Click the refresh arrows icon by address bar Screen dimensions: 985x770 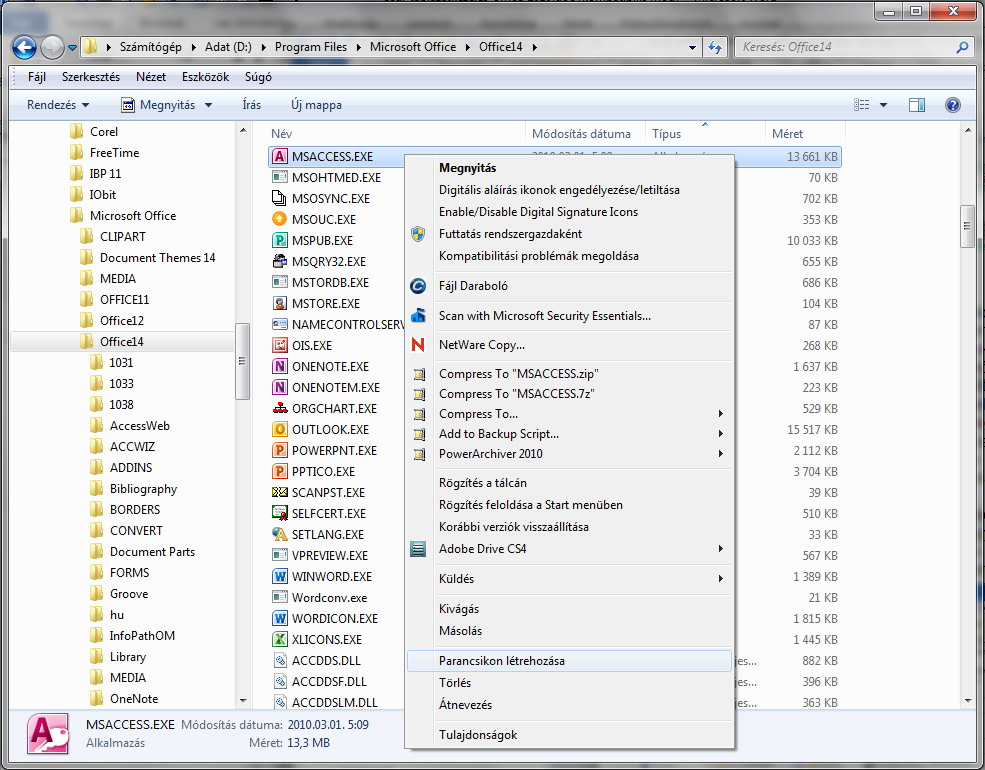tap(714, 47)
